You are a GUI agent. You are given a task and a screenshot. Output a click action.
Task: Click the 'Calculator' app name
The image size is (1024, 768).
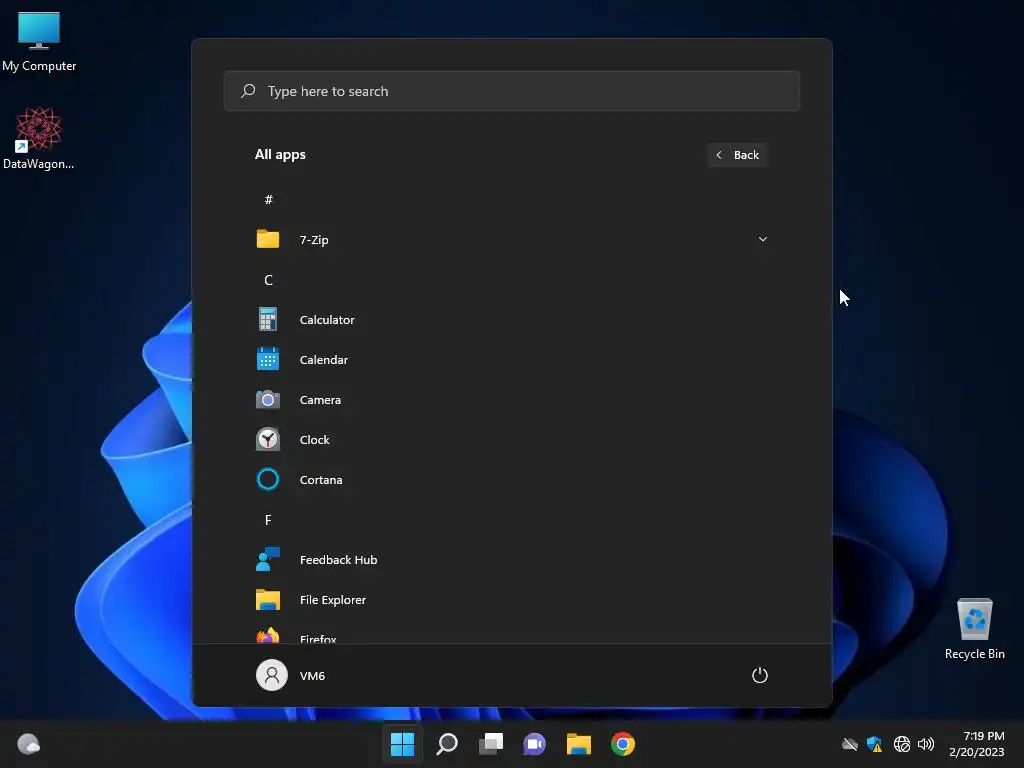[x=327, y=319]
